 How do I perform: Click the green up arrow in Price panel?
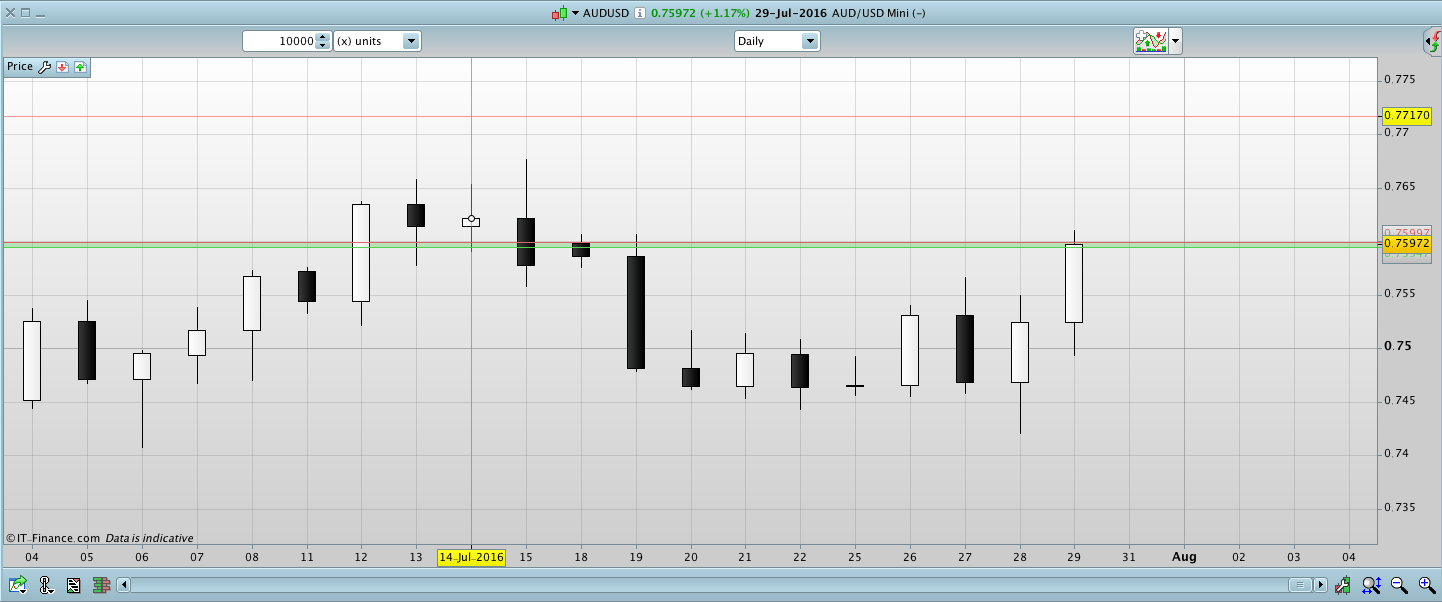pyautogui.click(x=80, y=67)
